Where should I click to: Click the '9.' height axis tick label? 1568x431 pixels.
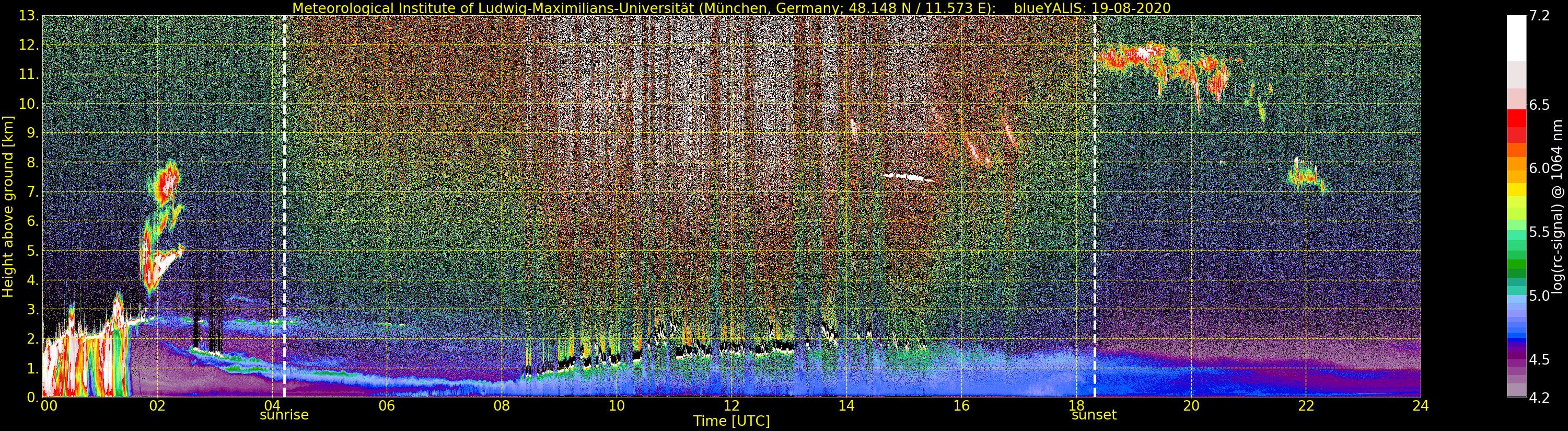[x=33, y=133]
